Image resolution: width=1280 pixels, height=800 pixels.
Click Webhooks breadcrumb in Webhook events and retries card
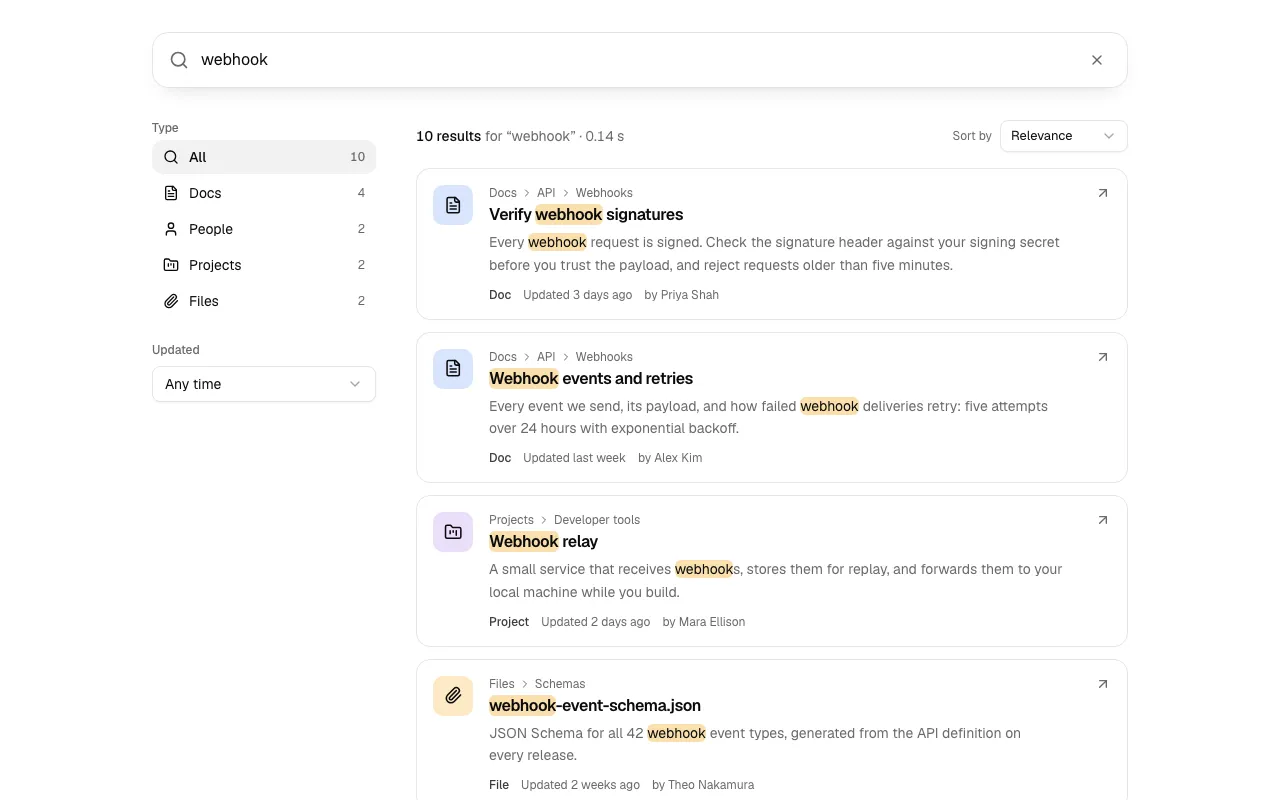(x=604, y=357)
